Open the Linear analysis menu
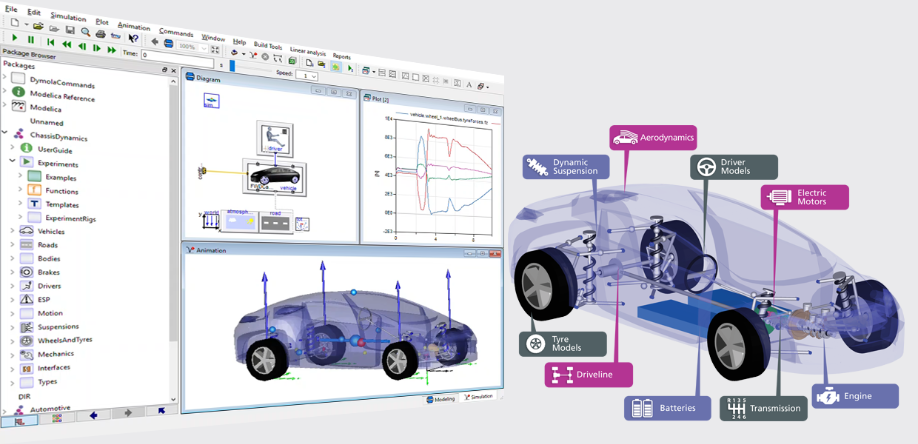 click(x=307, y=51)
